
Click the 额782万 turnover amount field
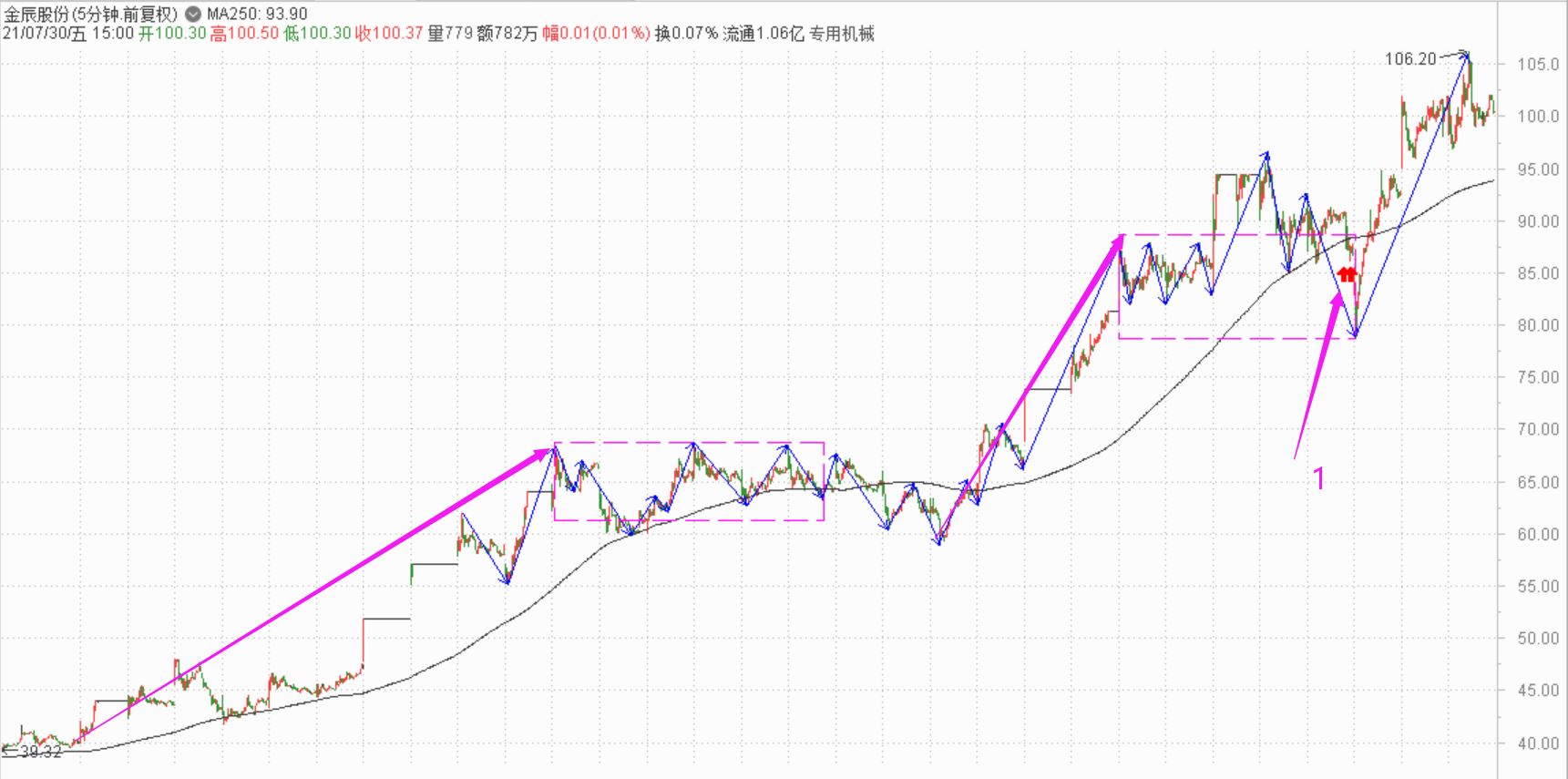tap(507, 34)
